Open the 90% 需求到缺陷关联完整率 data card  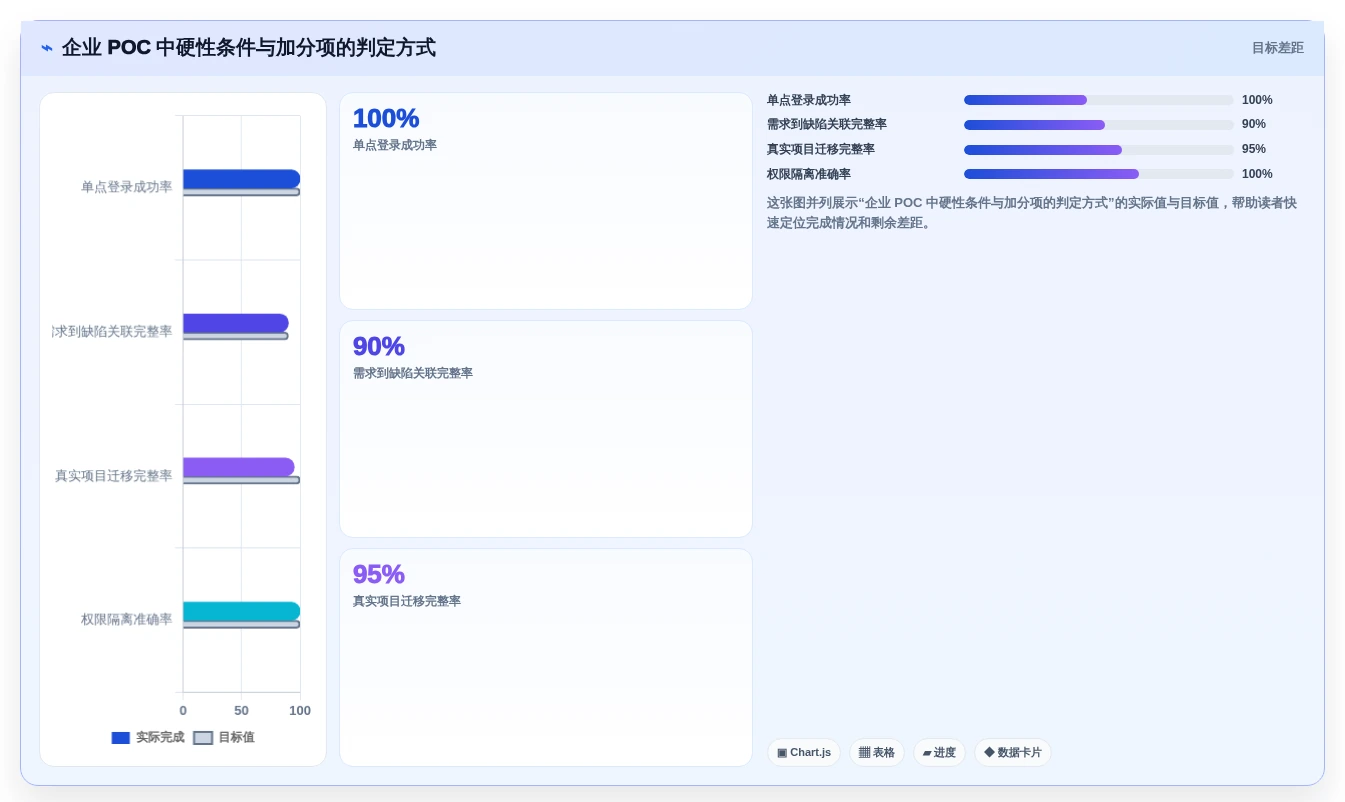(x=546, y=429)
